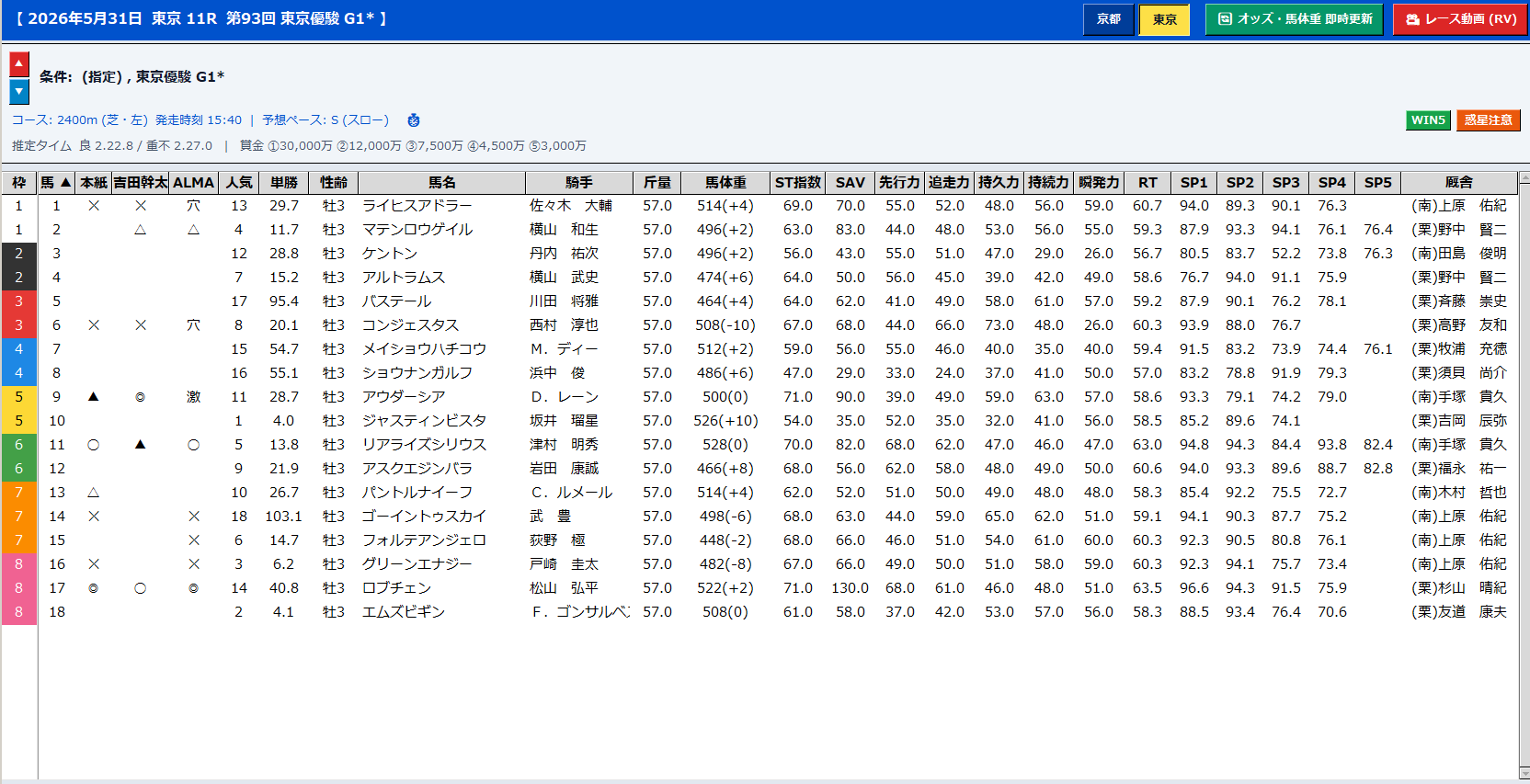Click the 持久力 column header
This screenshot has width=1530, height=784.
(x=999, y=183)
